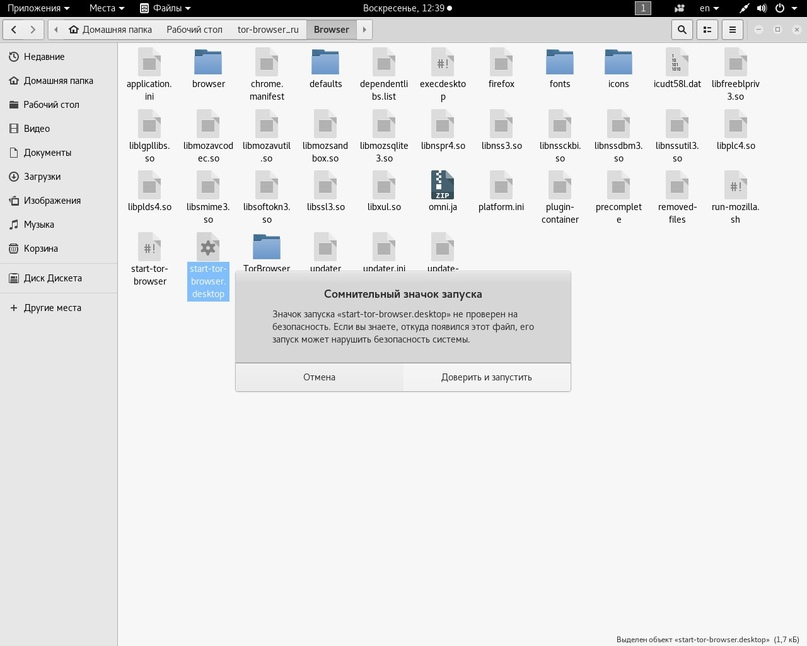Image resolution: width=807 pixels, height=646 pixels.
Task: Select the 'libmozsandbox.so' file
Action: click(325, 136)
